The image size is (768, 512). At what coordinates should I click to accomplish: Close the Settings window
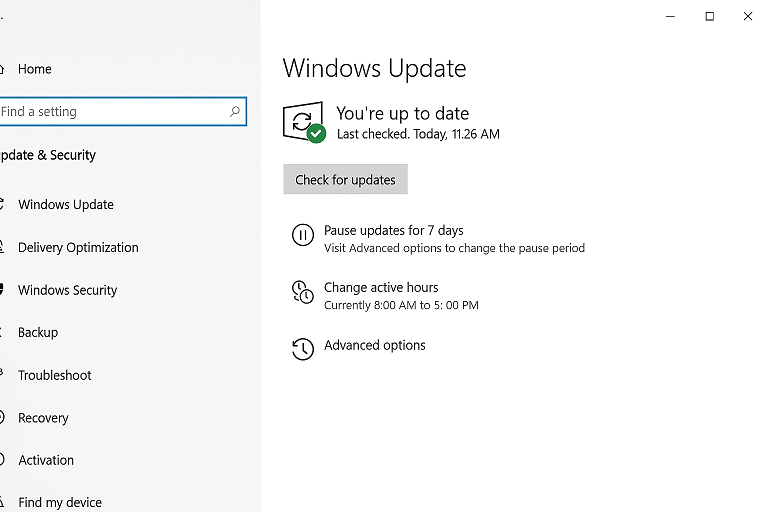(x=748, y=16)
